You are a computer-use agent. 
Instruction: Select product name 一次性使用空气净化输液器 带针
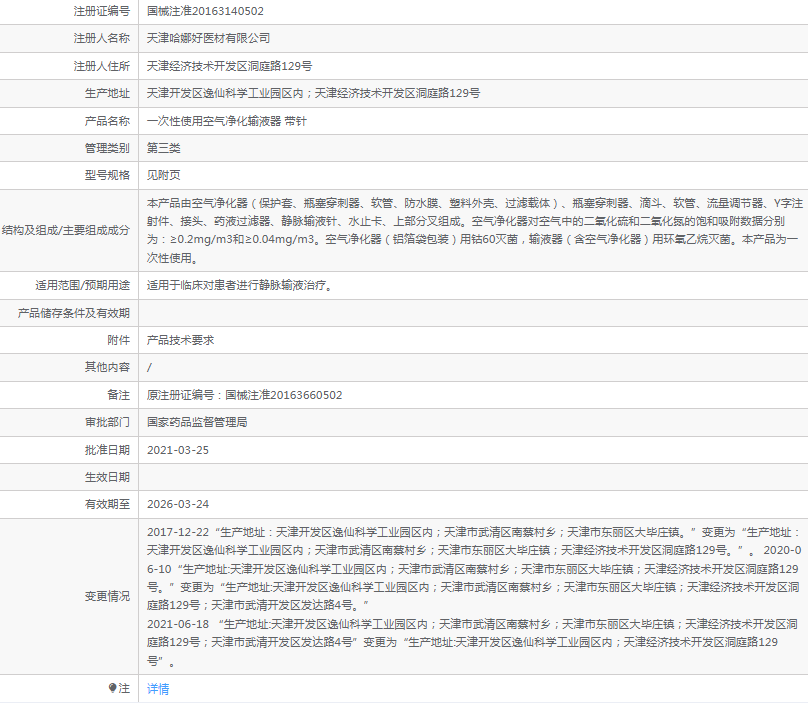[x=227, y=121]
